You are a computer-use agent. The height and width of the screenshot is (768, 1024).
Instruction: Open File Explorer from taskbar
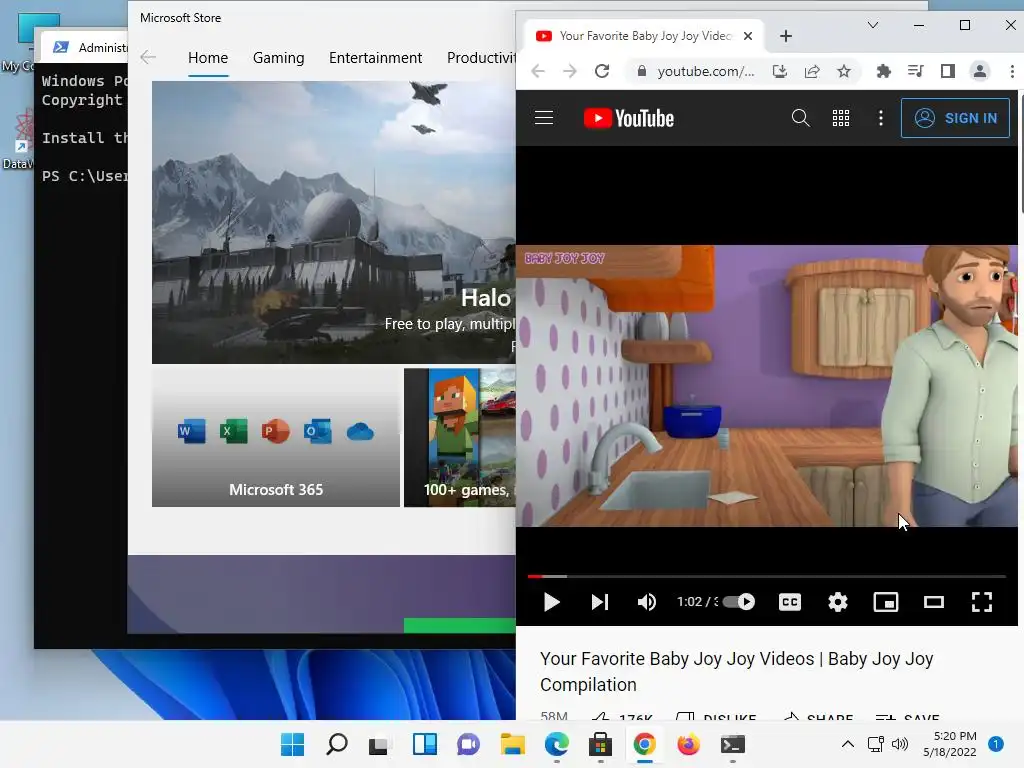tap(513, 744)
